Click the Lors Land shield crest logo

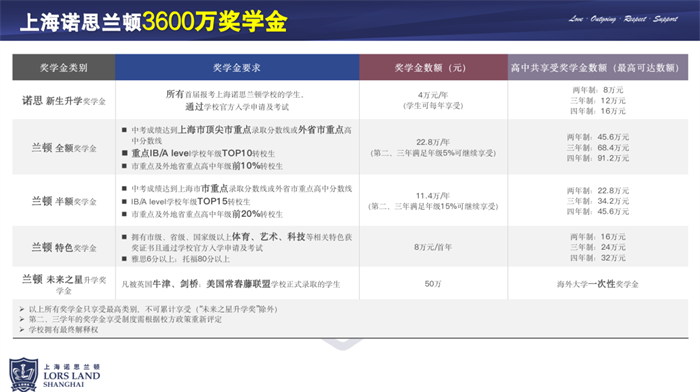click(24, 374)
